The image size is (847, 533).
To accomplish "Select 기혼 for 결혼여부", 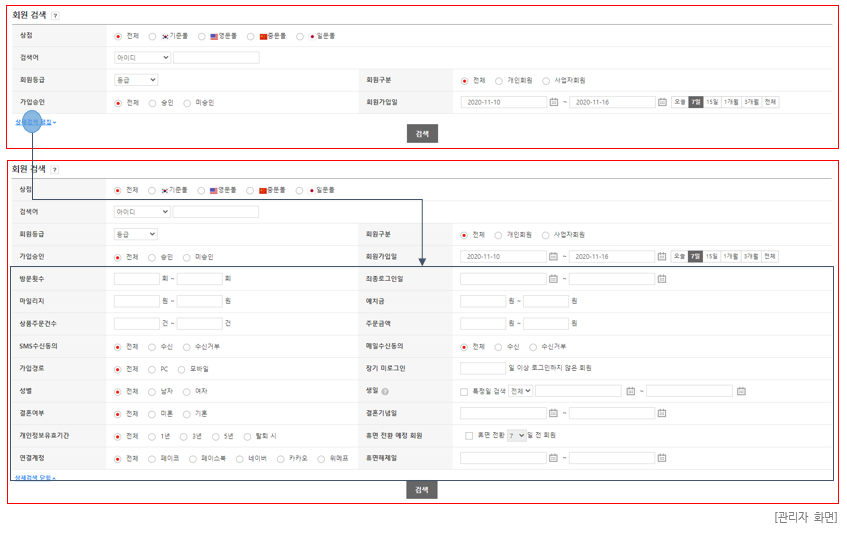I will coord(186,414).
